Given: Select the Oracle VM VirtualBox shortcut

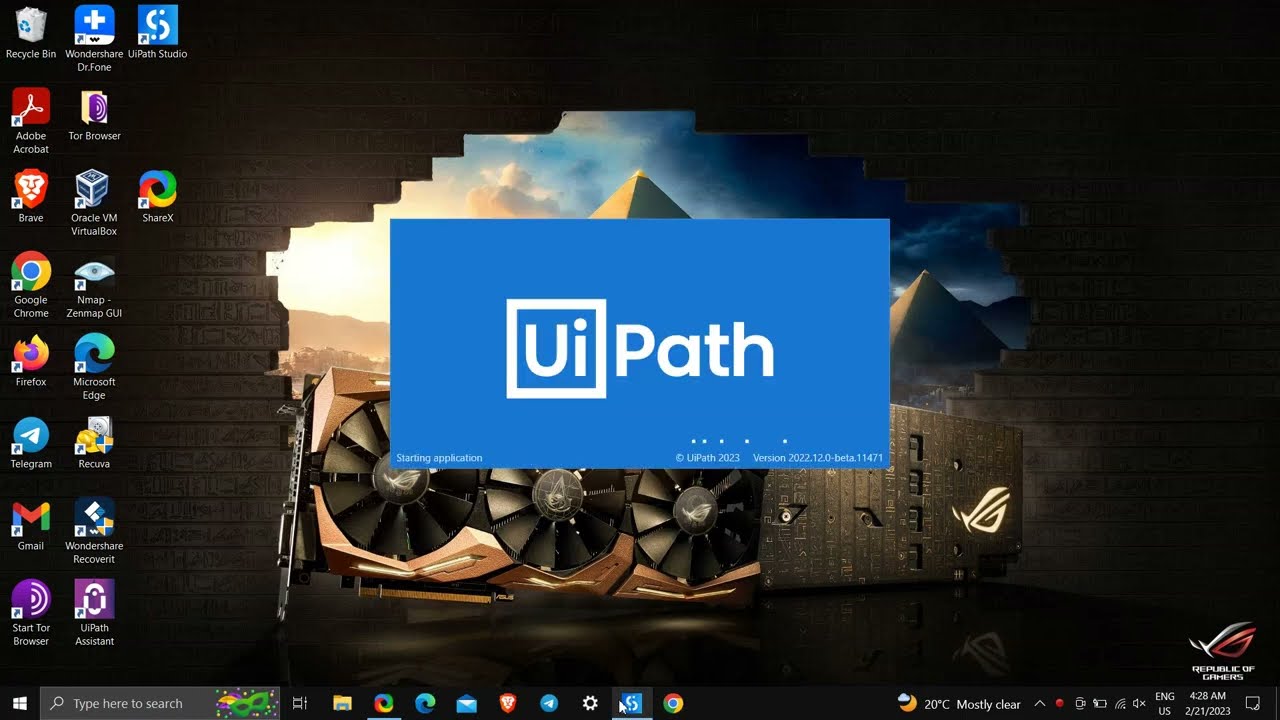Looking at the screenshot, I should 94,202.
